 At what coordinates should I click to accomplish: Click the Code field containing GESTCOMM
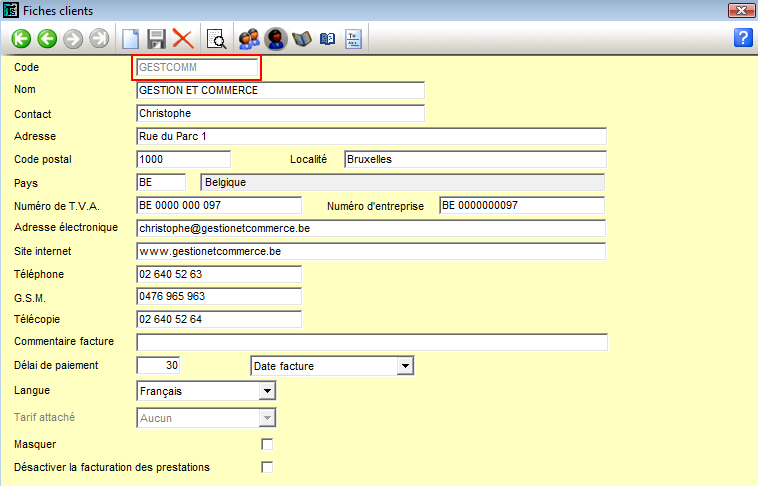click(x=197, y=67)
